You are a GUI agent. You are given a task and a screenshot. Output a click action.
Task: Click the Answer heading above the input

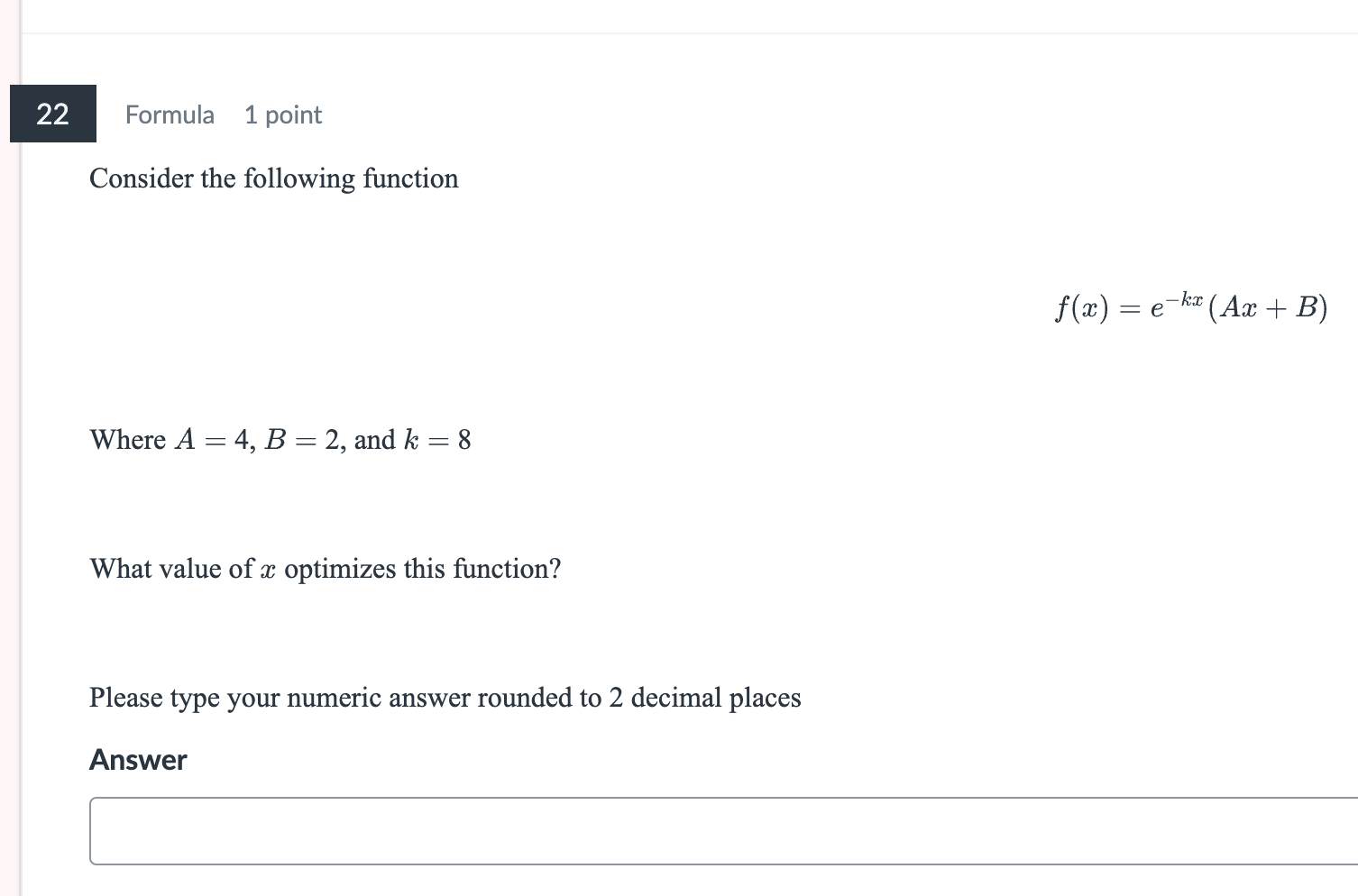137,760
